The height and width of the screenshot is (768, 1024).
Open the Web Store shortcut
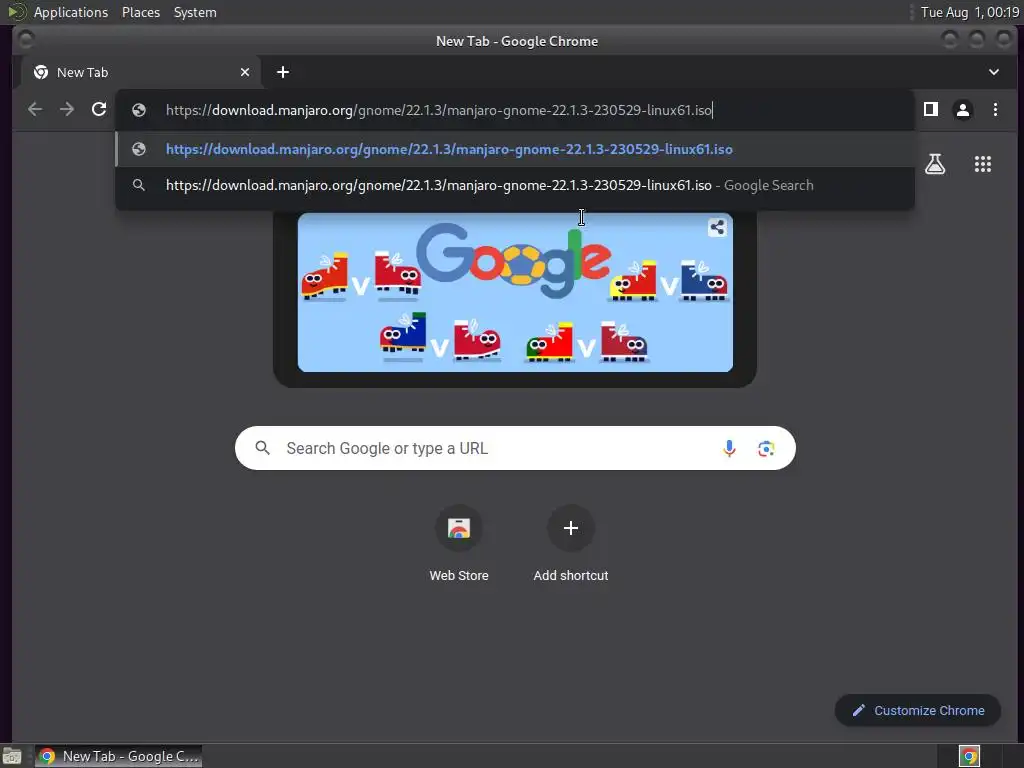459,543
